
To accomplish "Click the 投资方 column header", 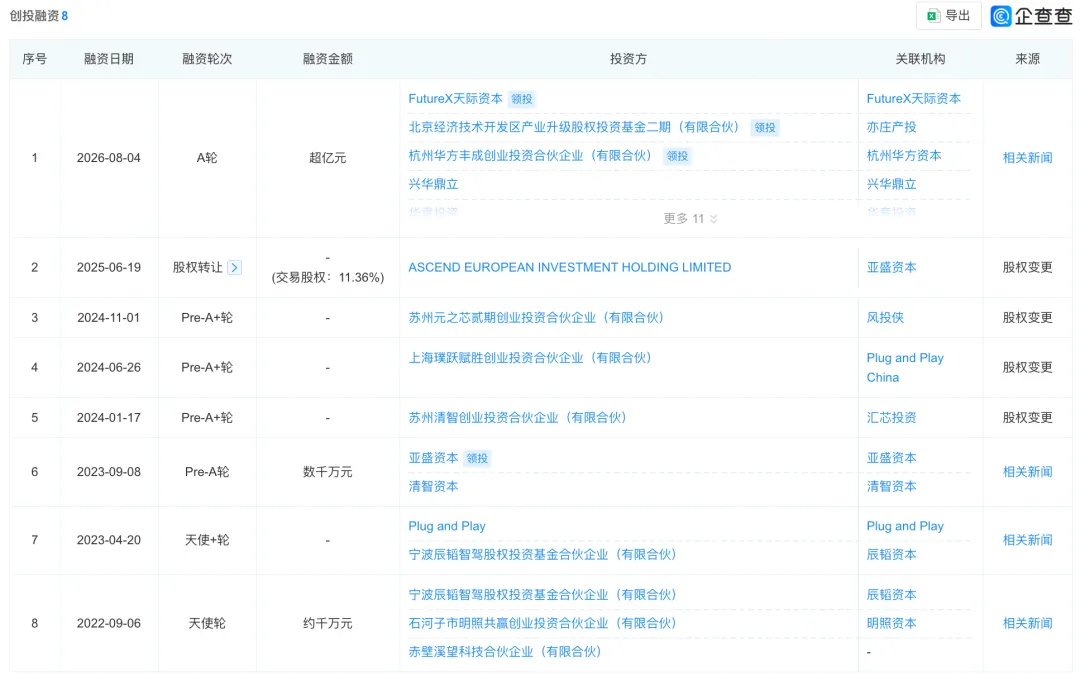I will click(x=628, y=59).
